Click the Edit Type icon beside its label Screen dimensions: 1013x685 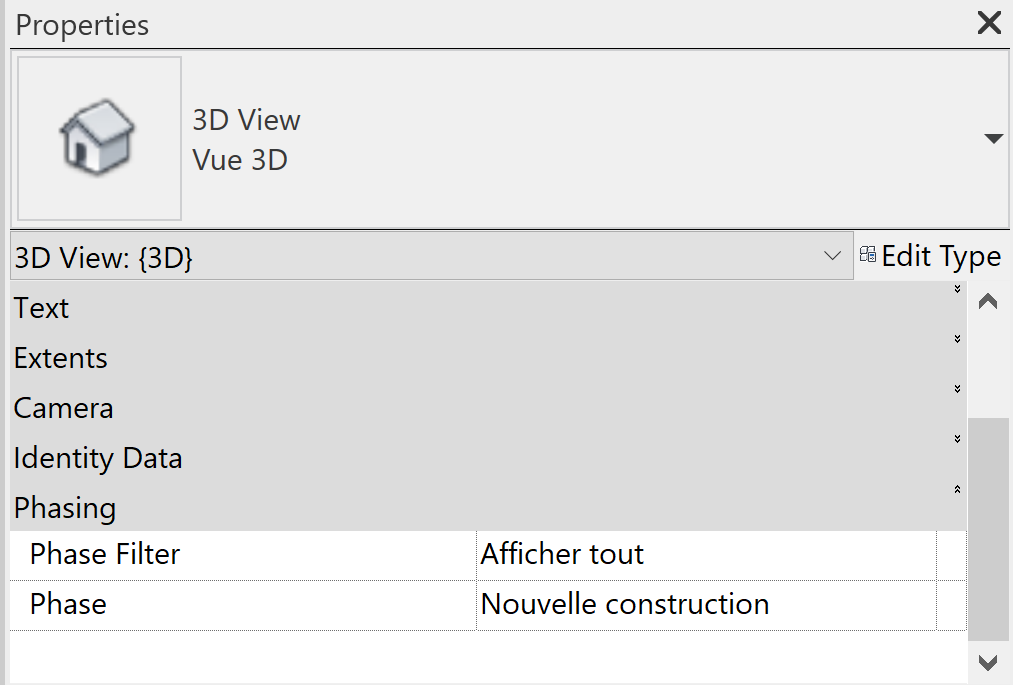point(869,255)
